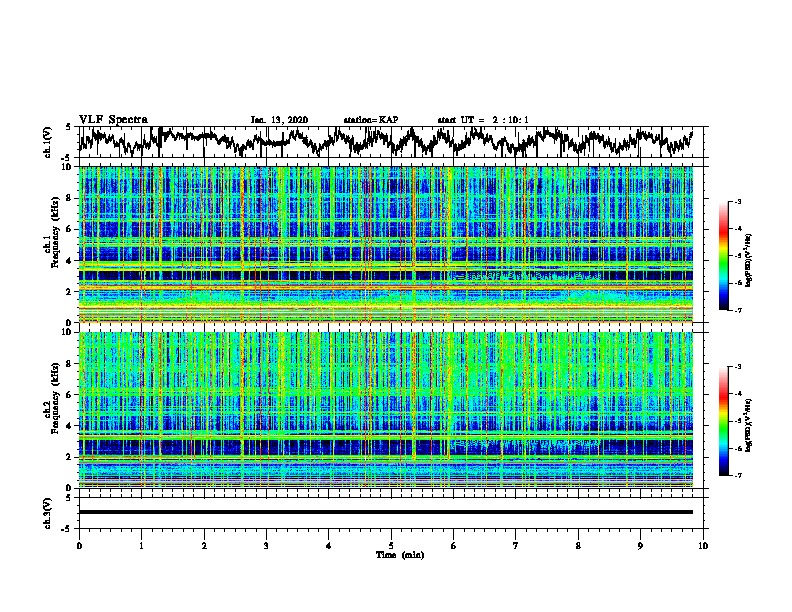Click the log(PSD) label beside ch.2 colorbar
The image size is (792, 612).
point(749,425)
